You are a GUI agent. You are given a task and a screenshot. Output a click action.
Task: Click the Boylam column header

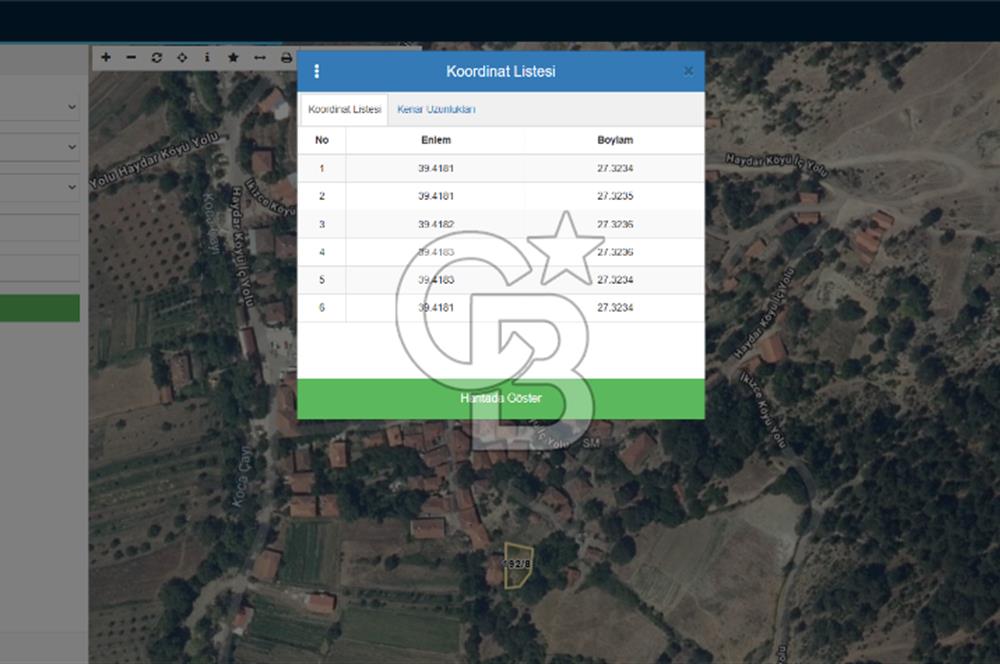click(x=615, y=140)
